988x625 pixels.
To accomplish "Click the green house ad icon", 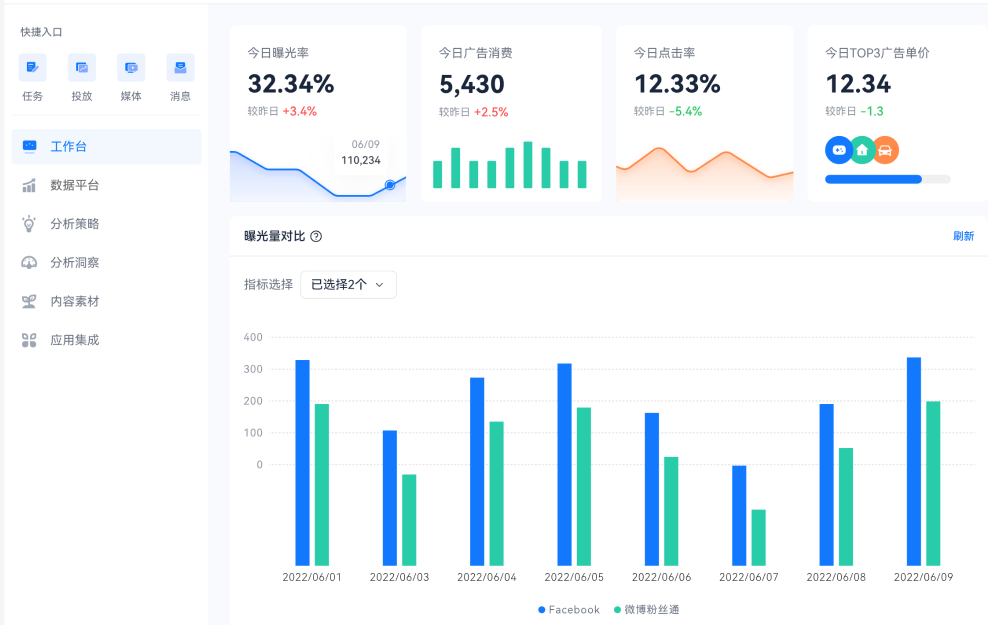I will [862, 150].
